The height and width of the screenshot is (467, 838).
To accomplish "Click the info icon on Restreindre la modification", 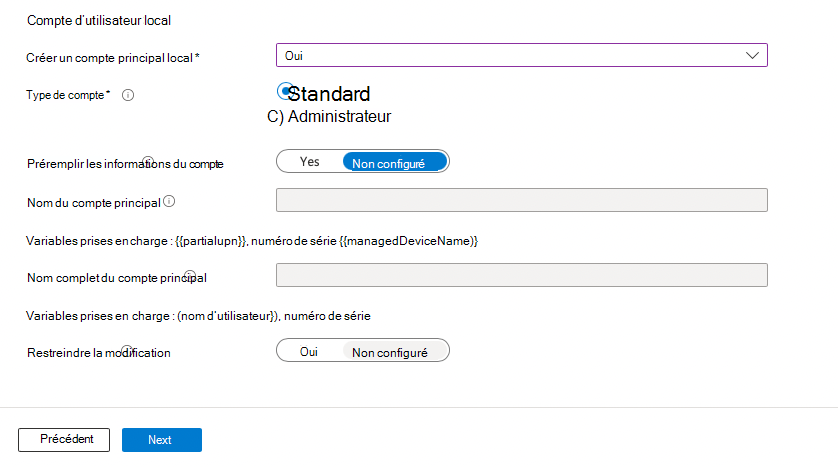I will pyautogui.click(x=127, y=350).
